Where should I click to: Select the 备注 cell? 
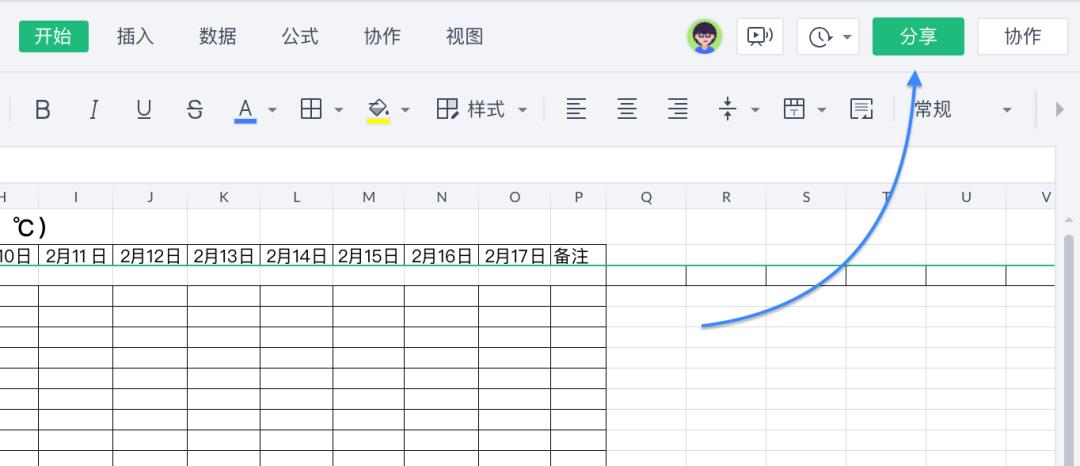click(579, 256)
